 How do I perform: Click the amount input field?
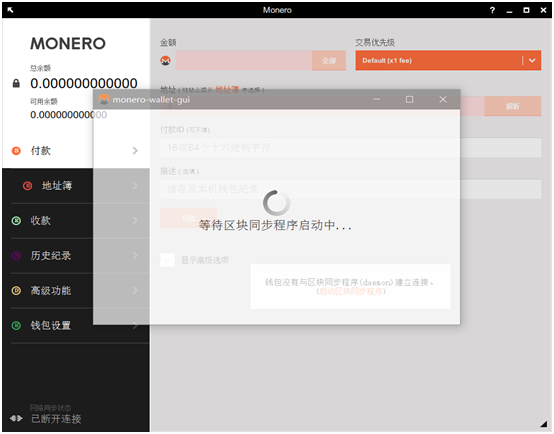244,60
